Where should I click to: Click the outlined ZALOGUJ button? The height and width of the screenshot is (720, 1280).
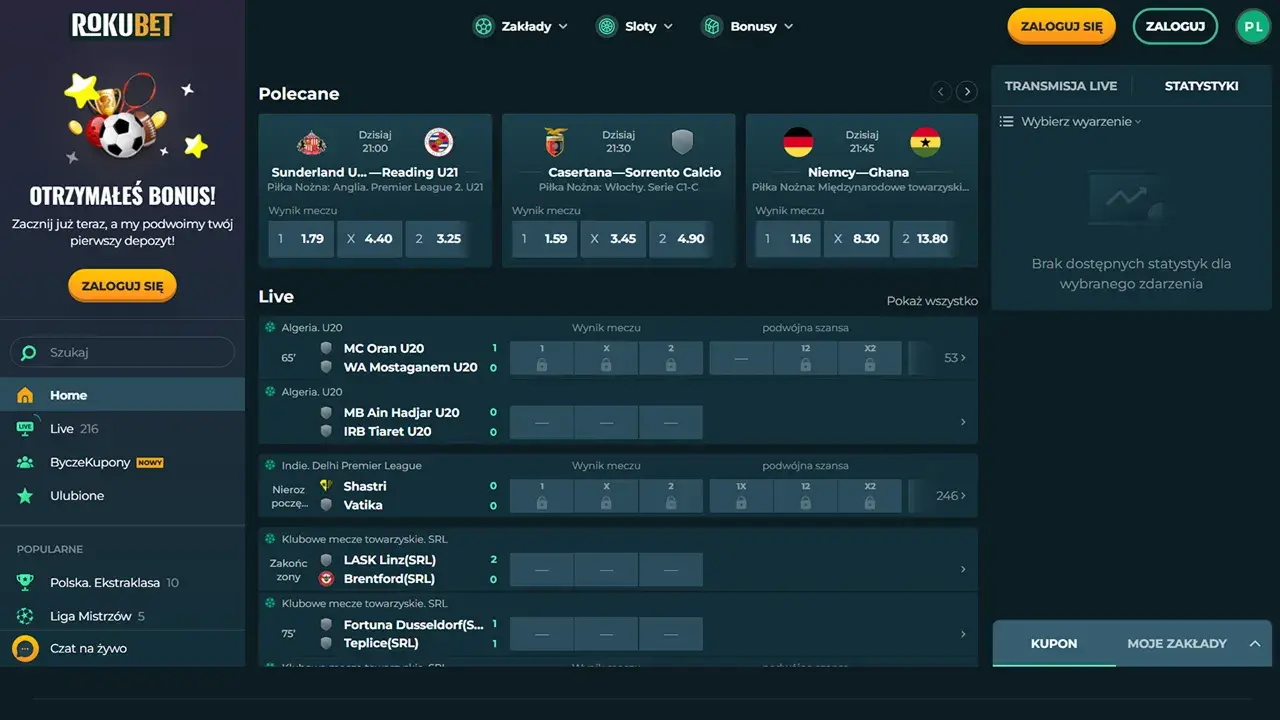click(1175, 26)
